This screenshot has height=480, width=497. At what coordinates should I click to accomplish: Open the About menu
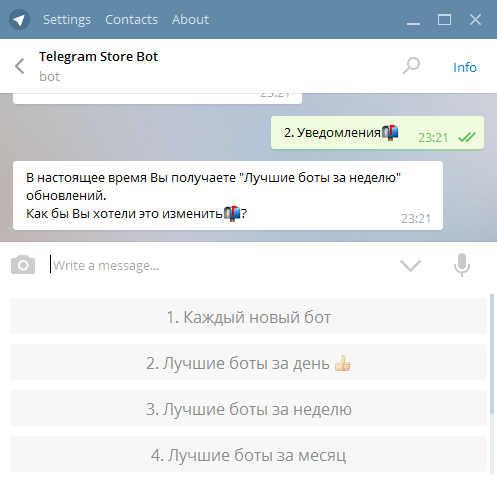(190, 20)
